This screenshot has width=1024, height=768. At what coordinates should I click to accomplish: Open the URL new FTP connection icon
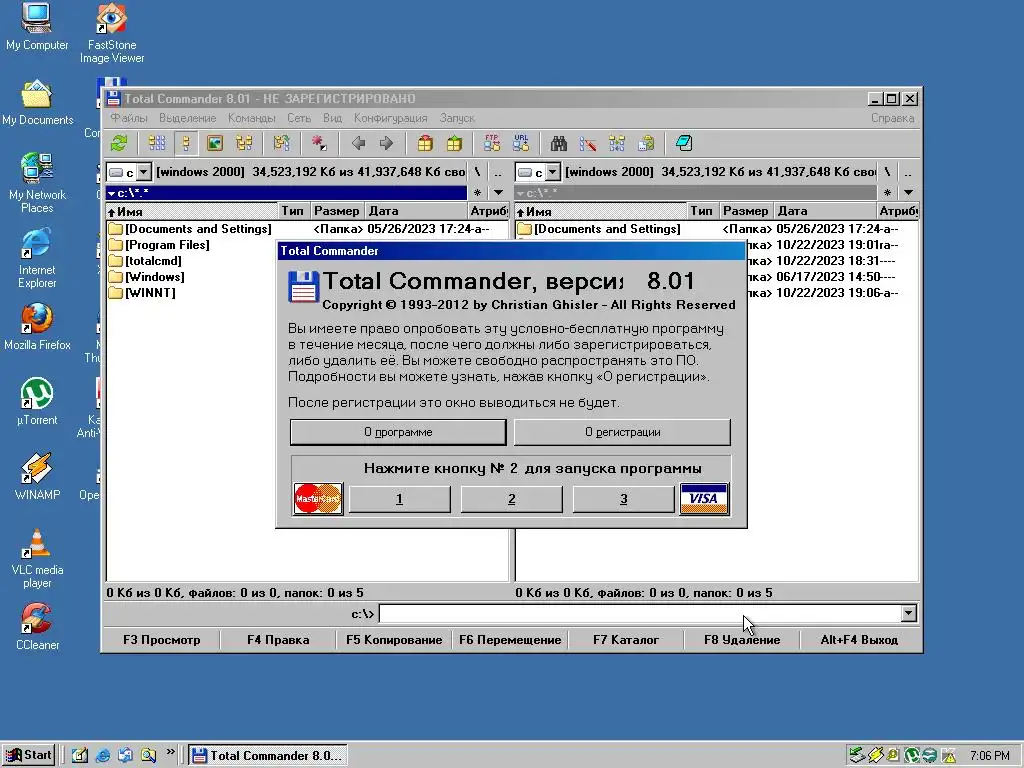(x=521, y=143)
